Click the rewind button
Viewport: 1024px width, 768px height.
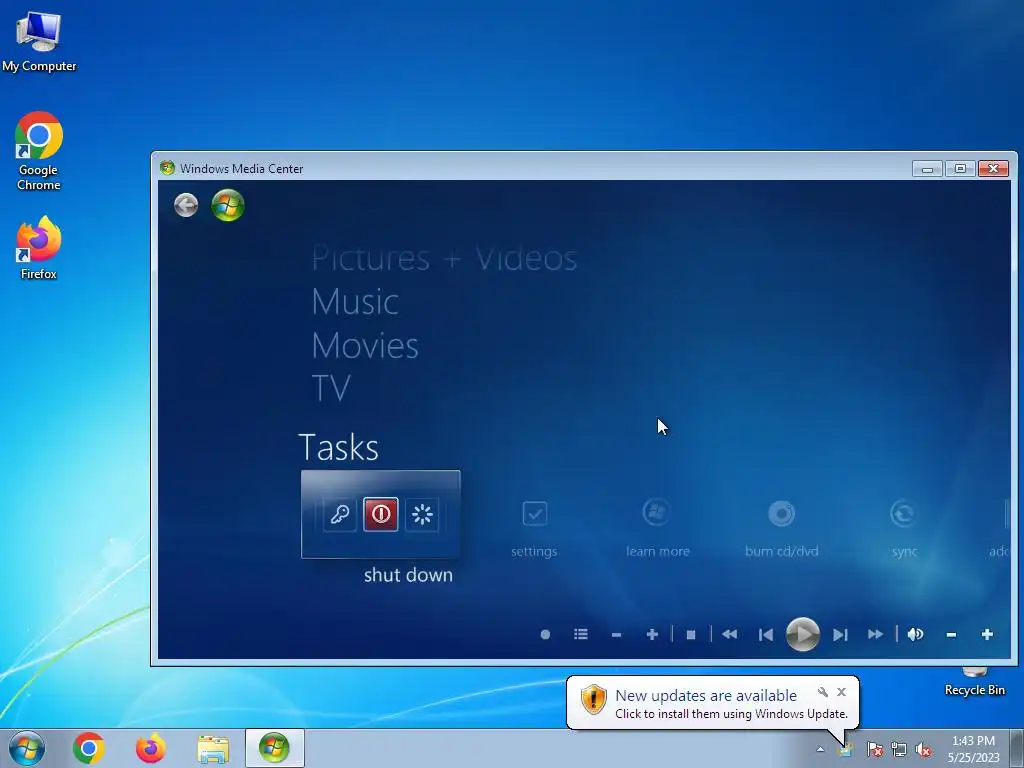[x=729, y=634]
